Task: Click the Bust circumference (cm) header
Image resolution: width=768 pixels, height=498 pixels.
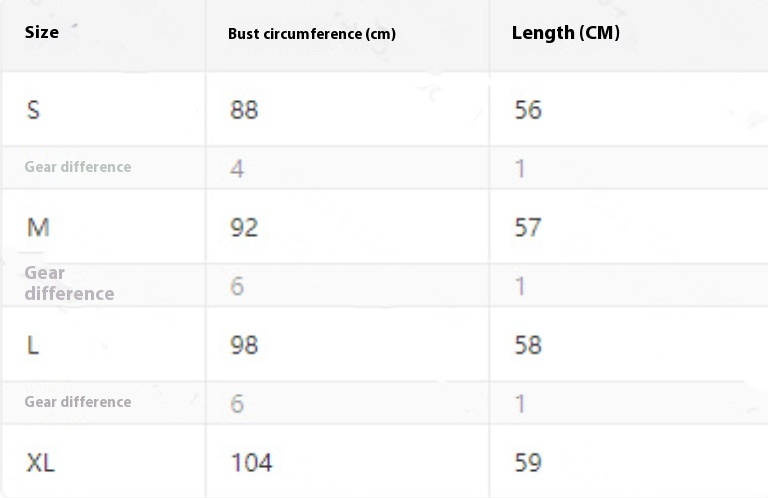Action: click(x=311, y=34)
